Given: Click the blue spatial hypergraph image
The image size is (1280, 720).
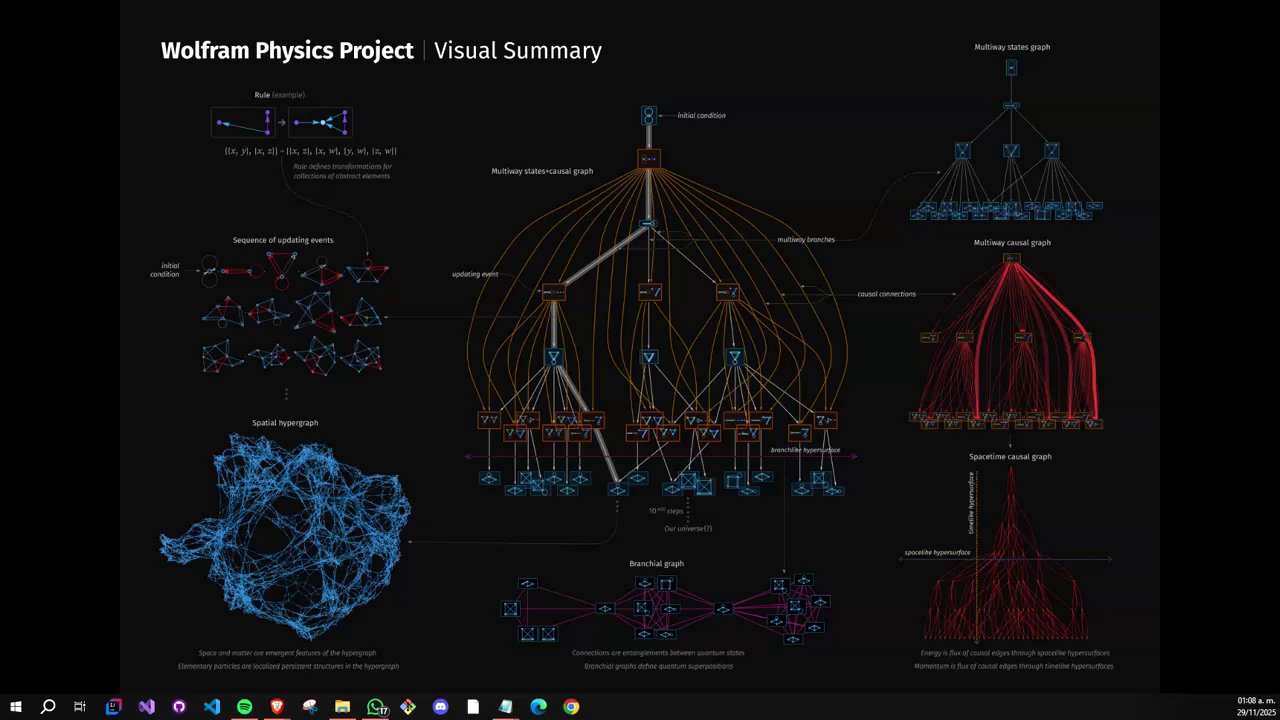Looking at the screenshot, I should (287, 537).
